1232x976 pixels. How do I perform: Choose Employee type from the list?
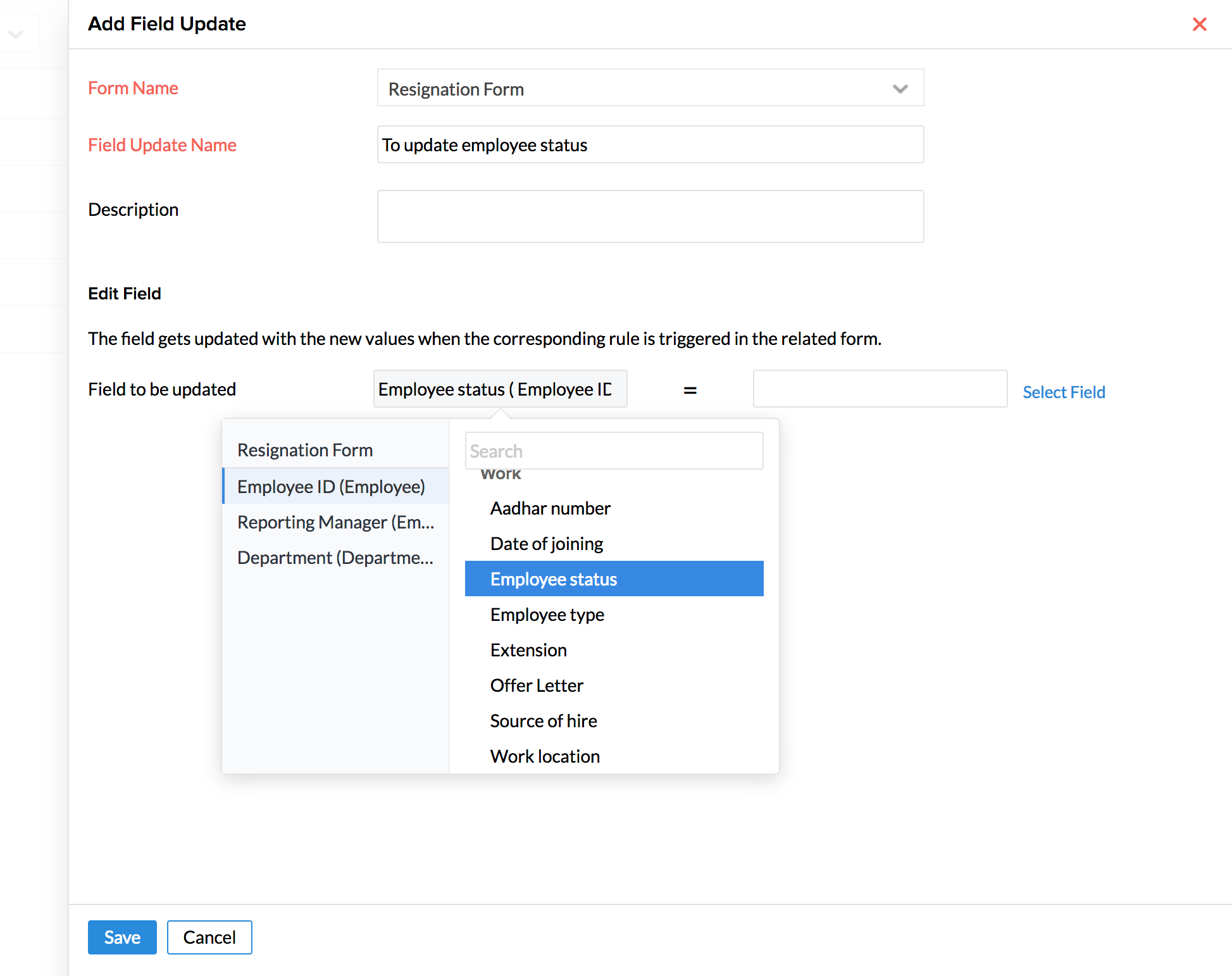[x=547, y=615]
